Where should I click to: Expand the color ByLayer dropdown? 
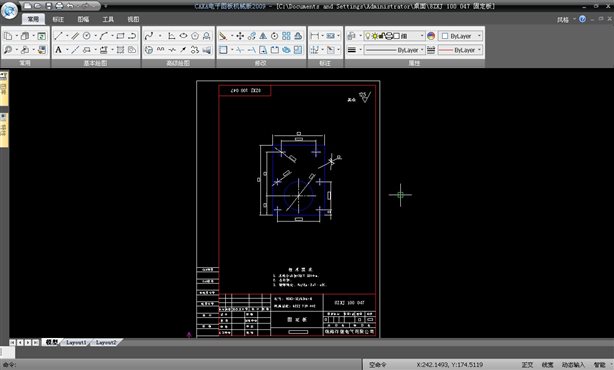460,36
